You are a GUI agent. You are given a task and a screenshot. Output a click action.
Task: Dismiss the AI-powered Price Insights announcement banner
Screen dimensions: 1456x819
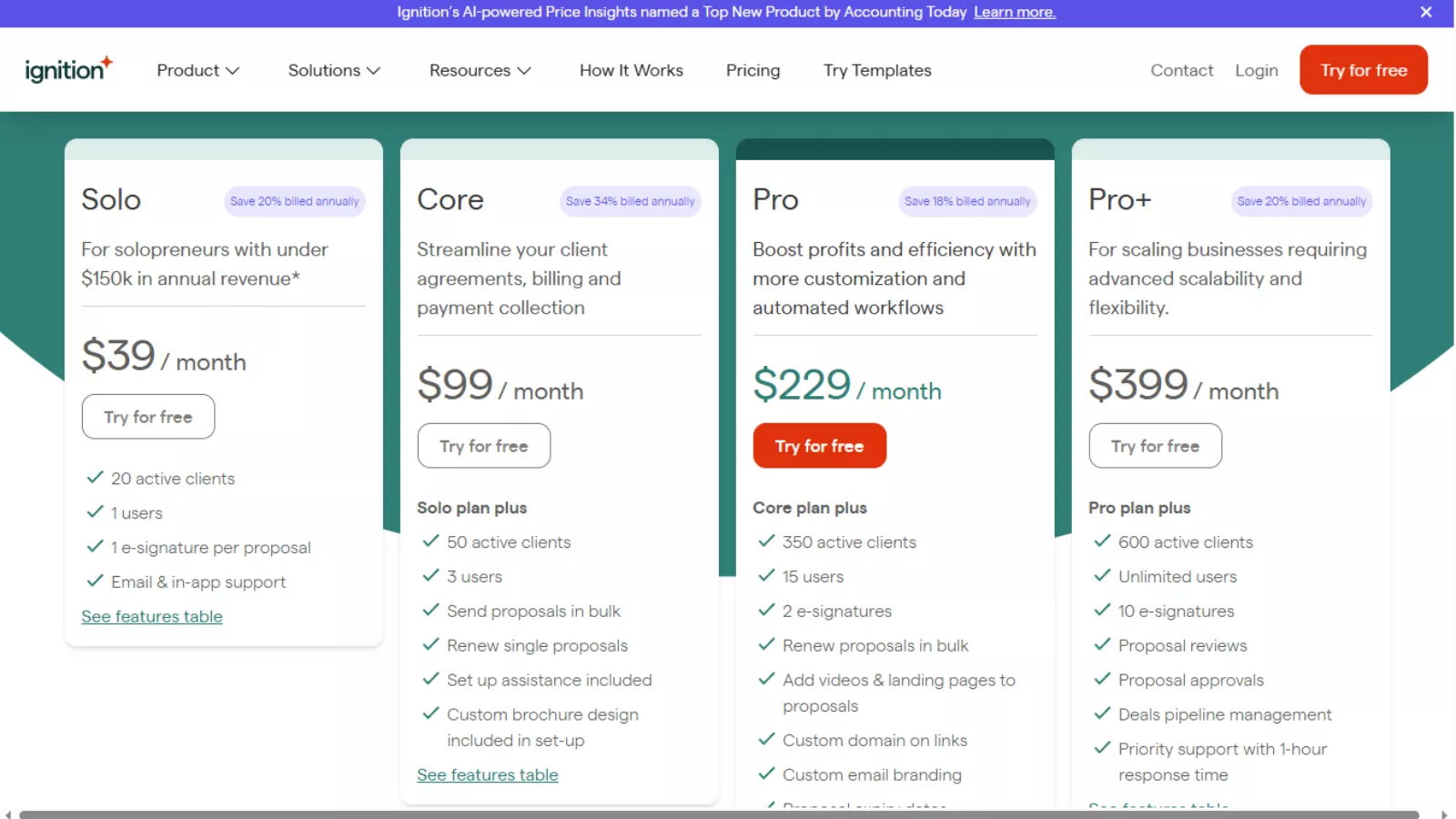tap(1426, 12)
